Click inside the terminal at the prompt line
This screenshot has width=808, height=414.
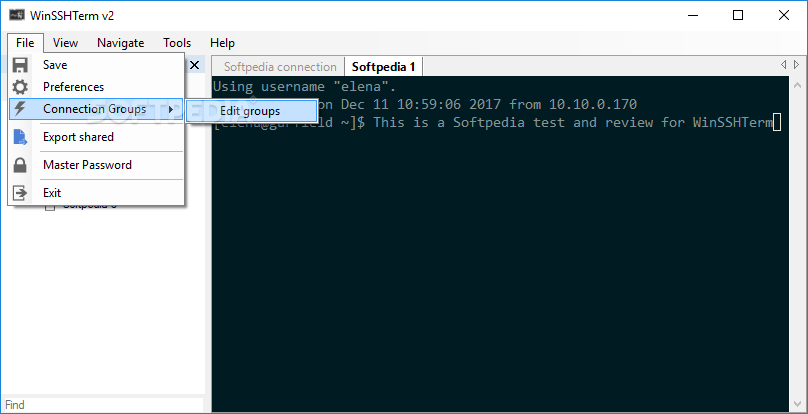pos(497,122)
